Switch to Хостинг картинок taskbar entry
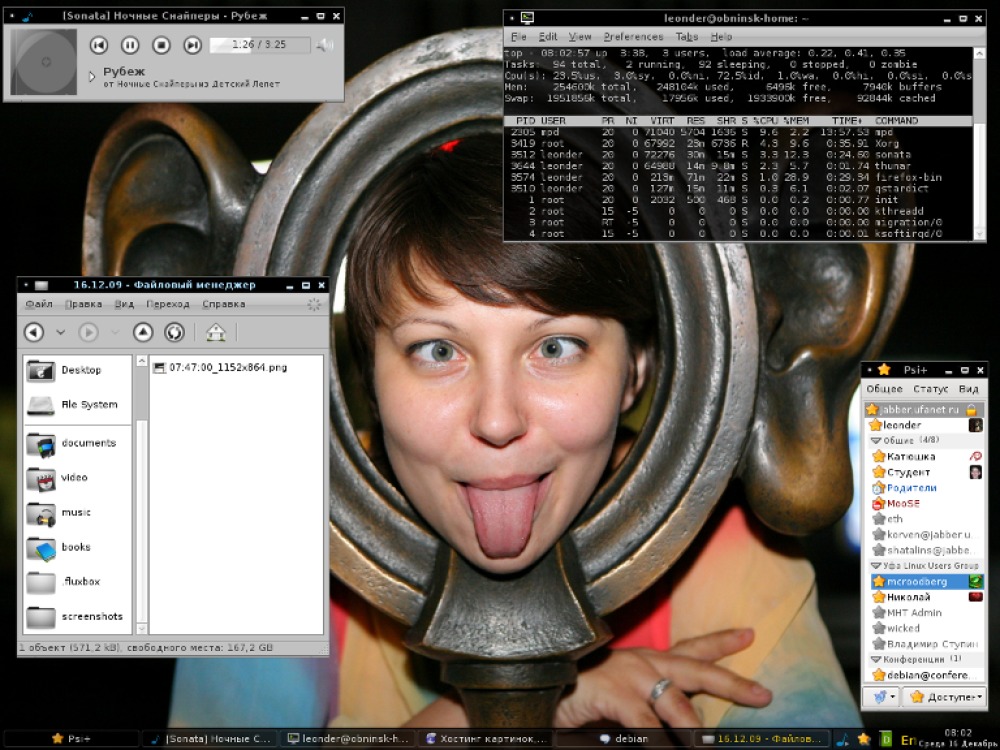 click(486, 739)
